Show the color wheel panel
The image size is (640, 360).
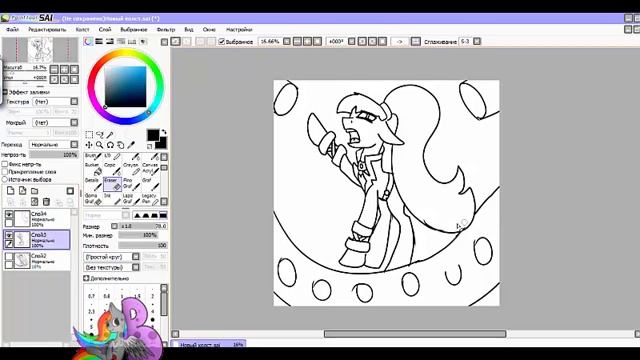tap(88, 42)
